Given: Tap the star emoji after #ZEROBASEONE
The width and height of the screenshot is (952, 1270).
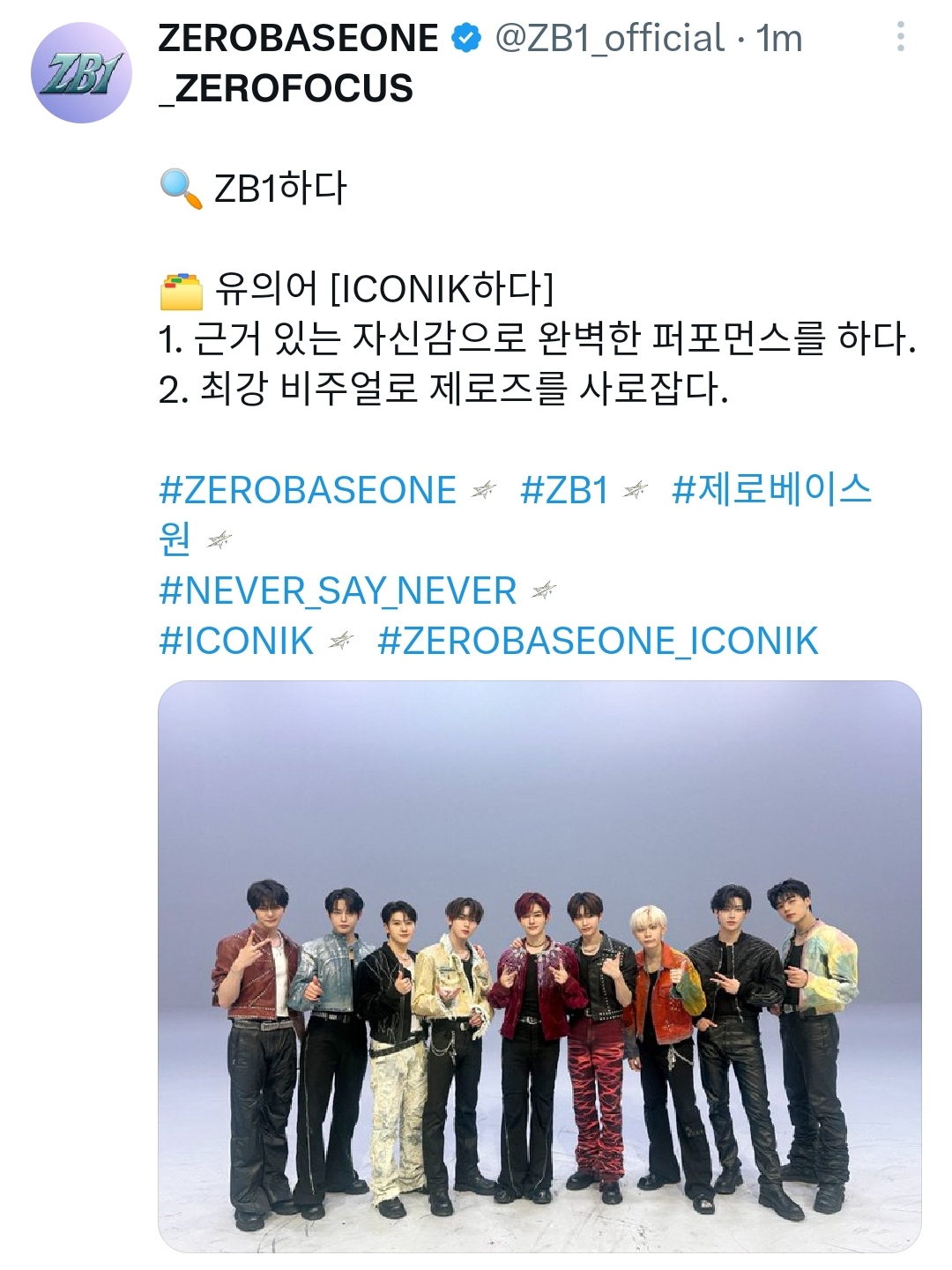Looking at the screenshot, I should [484, 490].
